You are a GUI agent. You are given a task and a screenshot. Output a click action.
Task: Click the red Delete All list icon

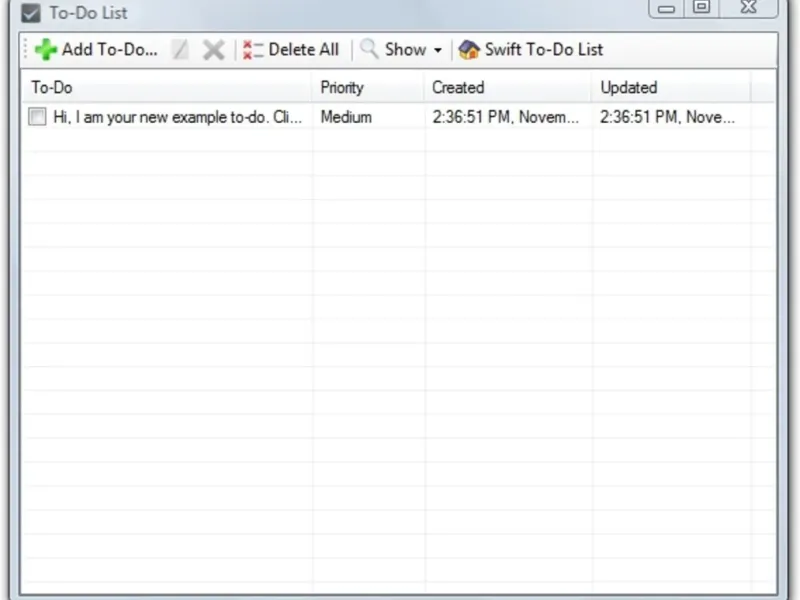tap(253, 49)
